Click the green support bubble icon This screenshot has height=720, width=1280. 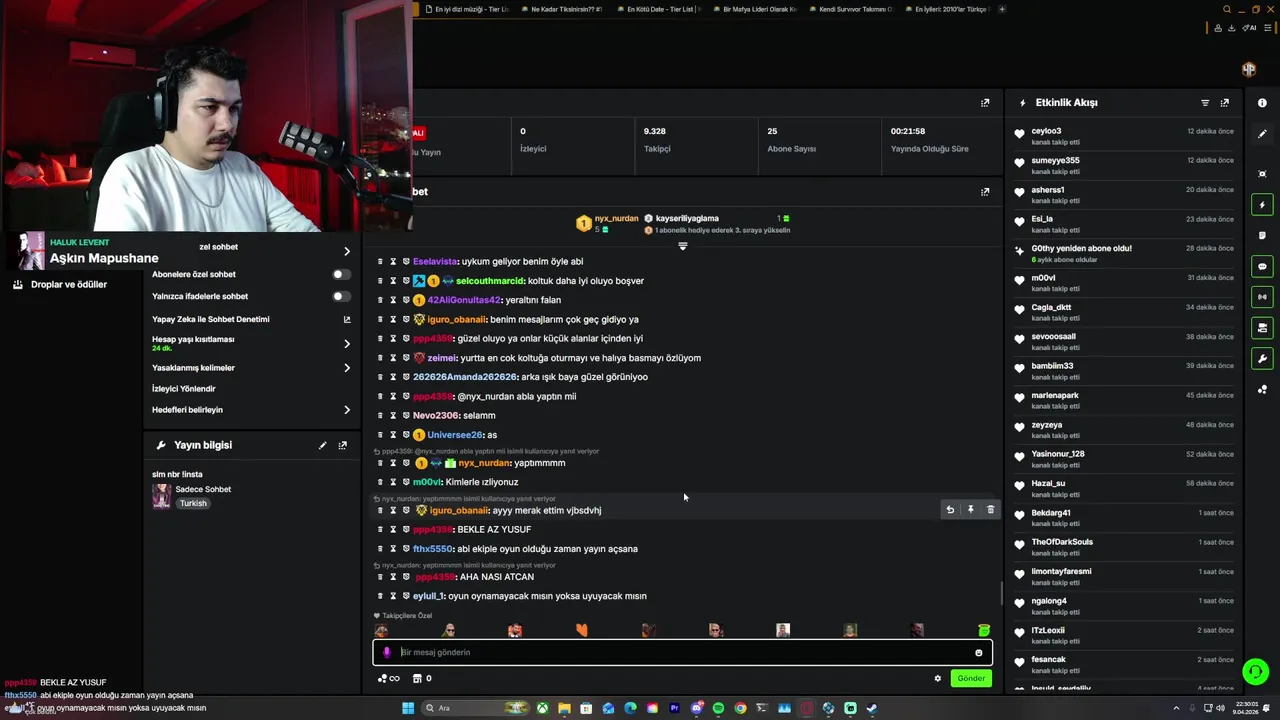pyautogui.click(x=1255, y=672)
